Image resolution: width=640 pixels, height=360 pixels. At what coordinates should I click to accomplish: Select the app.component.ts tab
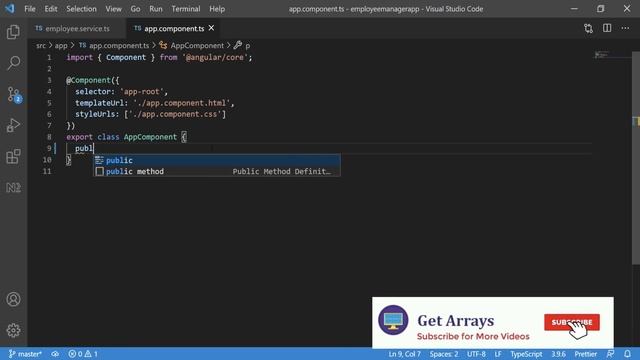pos(174,29)
